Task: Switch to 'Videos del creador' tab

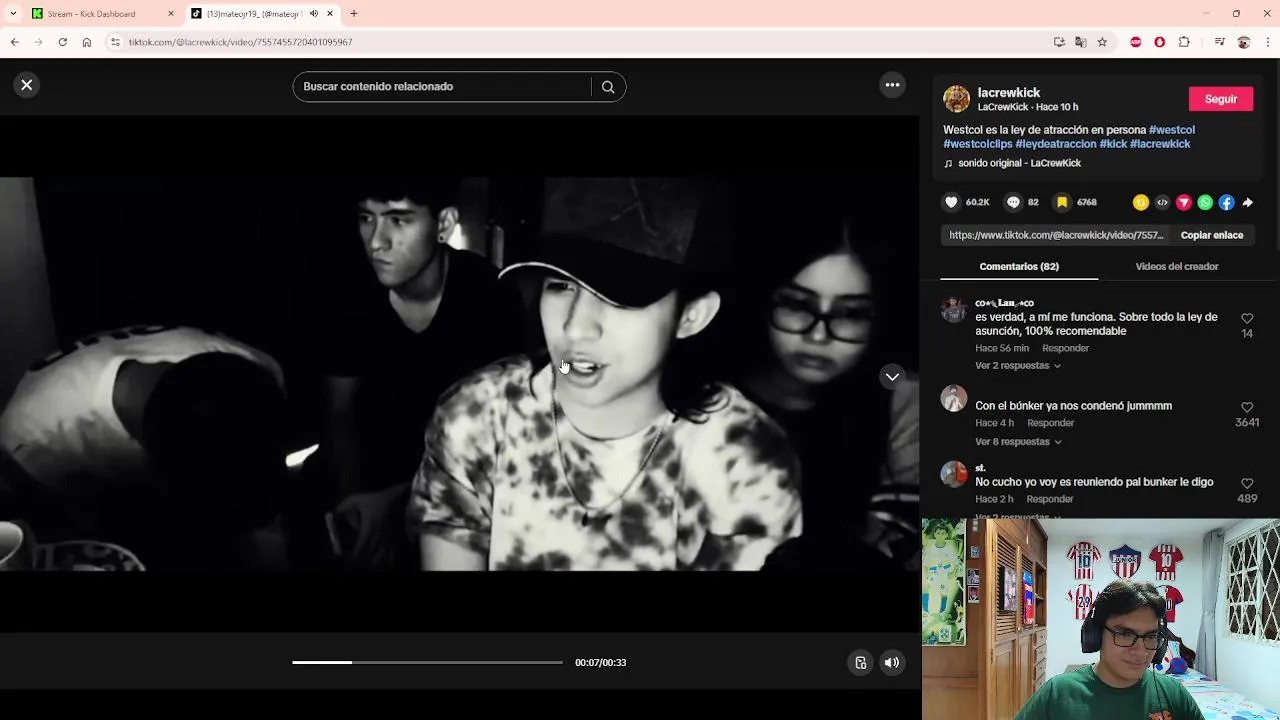Action: (1177, 266)
